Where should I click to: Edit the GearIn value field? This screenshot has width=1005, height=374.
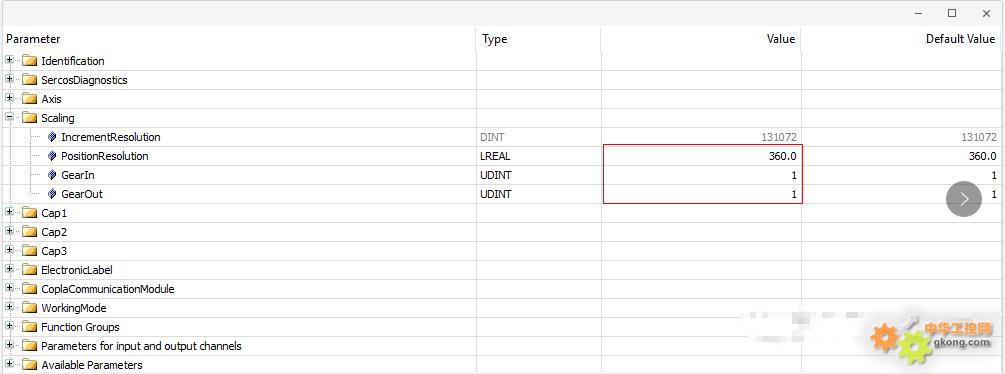tap(702, 175)
